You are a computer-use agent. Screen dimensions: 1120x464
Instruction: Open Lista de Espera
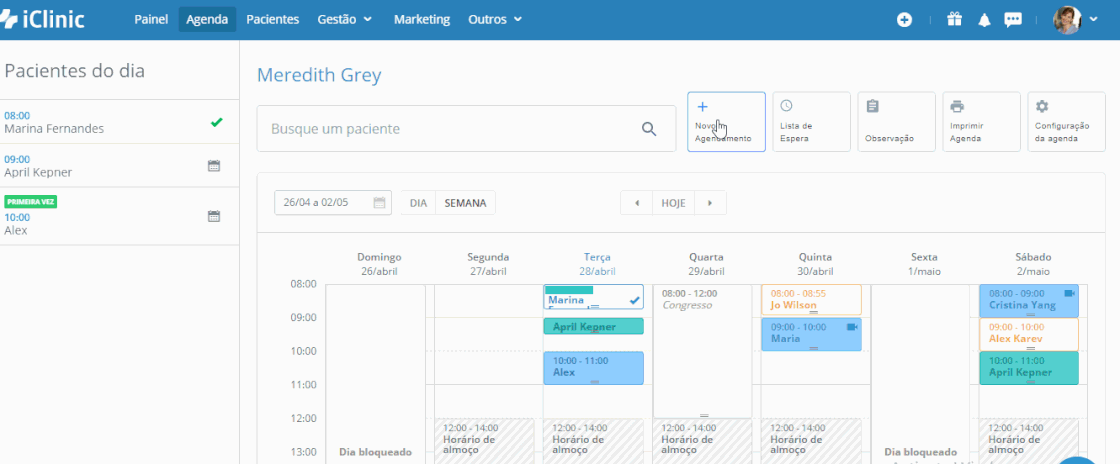point(811,121)
